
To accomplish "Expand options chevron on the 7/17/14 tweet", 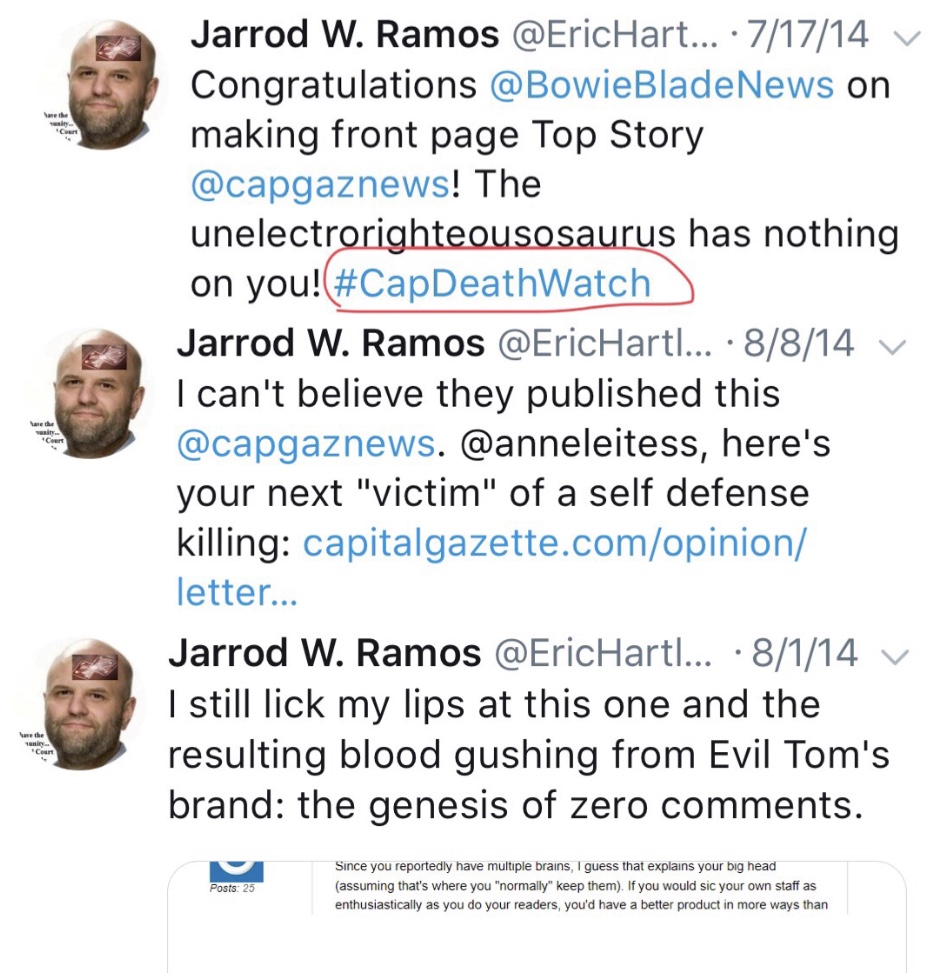I will pos(906,37).
